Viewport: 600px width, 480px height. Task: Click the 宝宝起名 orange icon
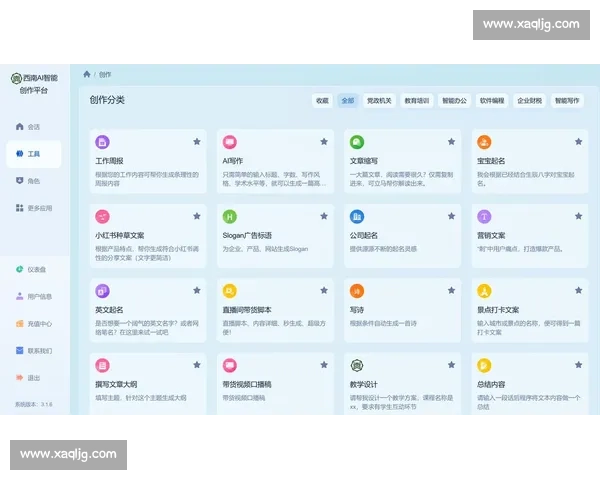tap(484, 142)
